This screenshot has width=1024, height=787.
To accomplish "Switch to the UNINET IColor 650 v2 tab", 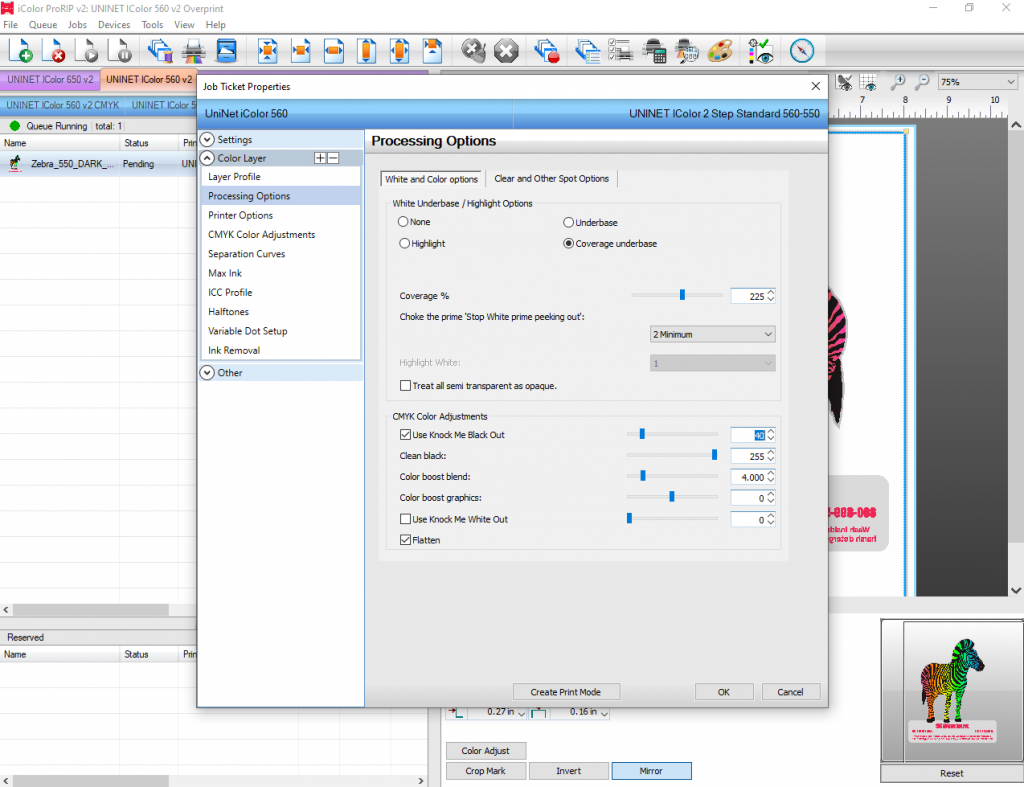I will coord(50,80).
